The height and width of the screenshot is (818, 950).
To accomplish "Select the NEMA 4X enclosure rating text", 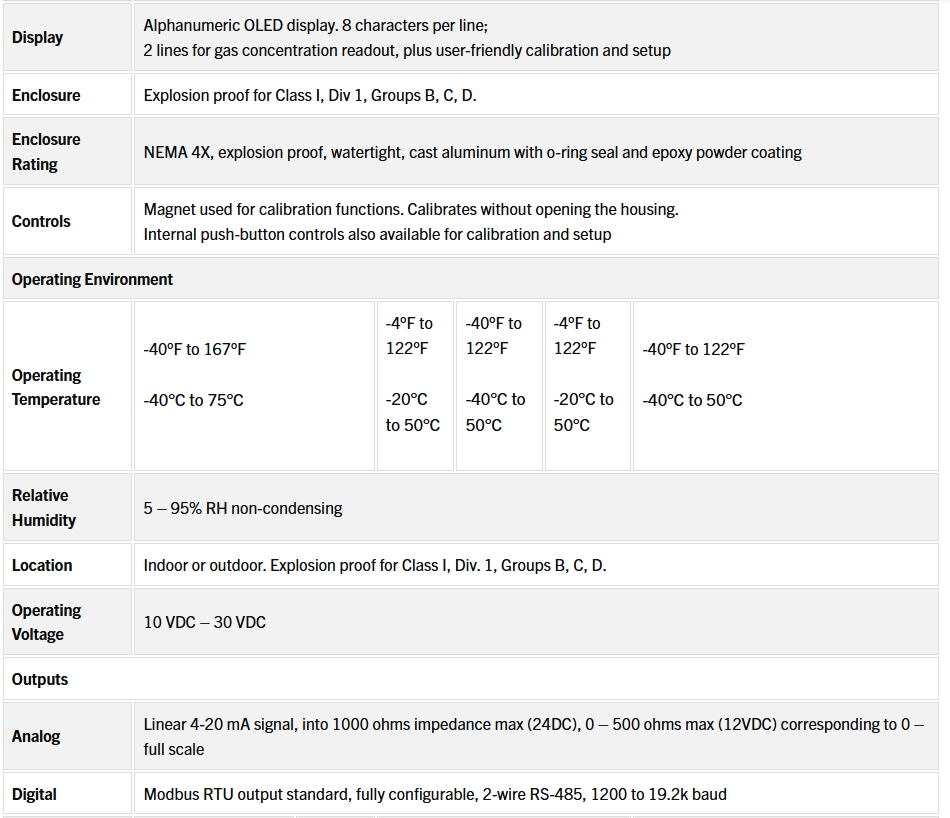I will coord(472,153).
